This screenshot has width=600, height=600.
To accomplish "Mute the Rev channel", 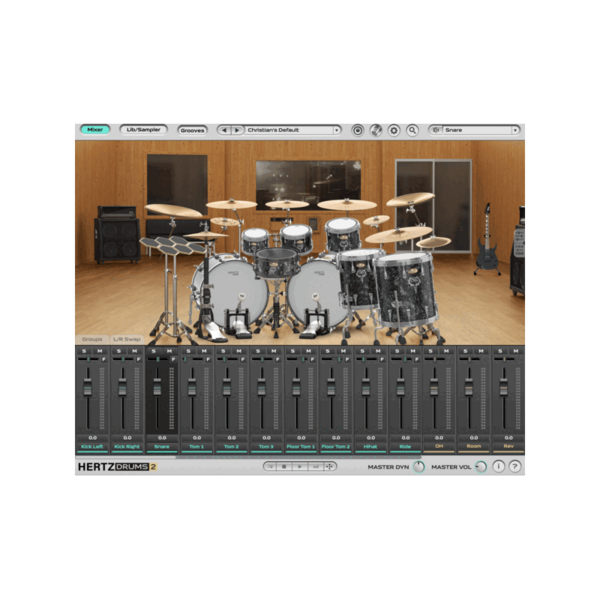I will (x=516, y=351).
